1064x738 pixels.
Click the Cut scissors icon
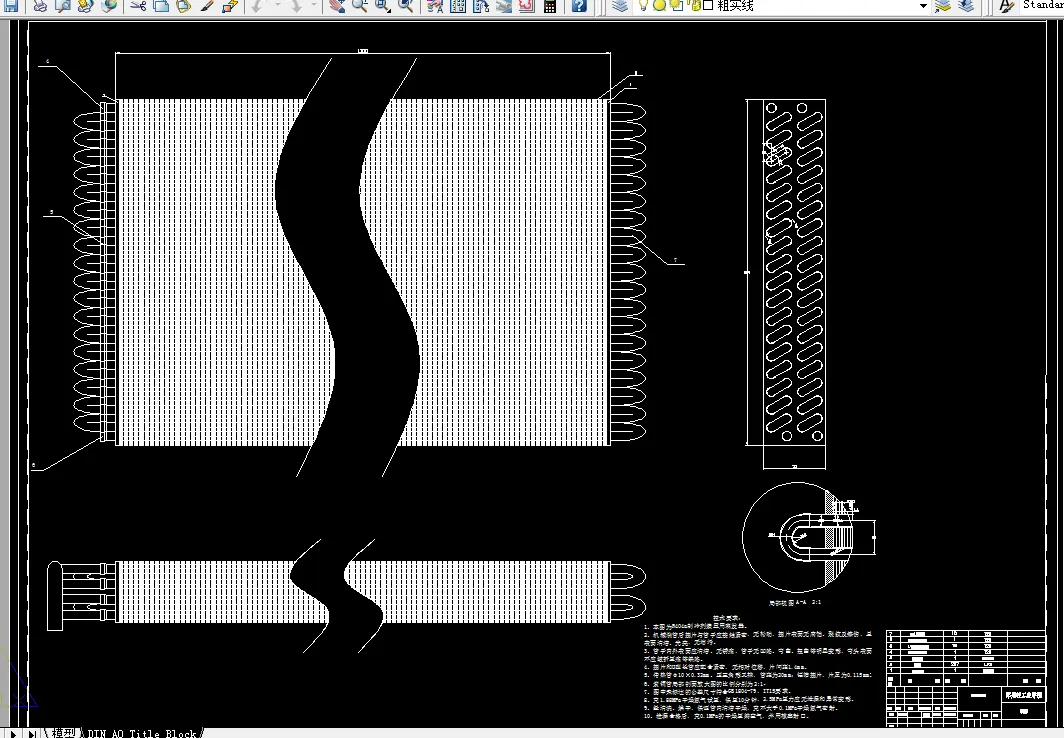(x=138, y=5)
